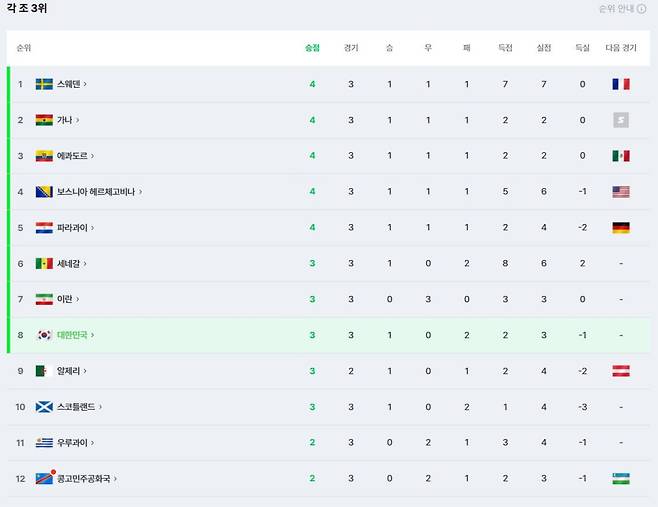Click Austria flag in Algeria's next match
The height and width of the screenshot is (507, 658).
(621, 371)
